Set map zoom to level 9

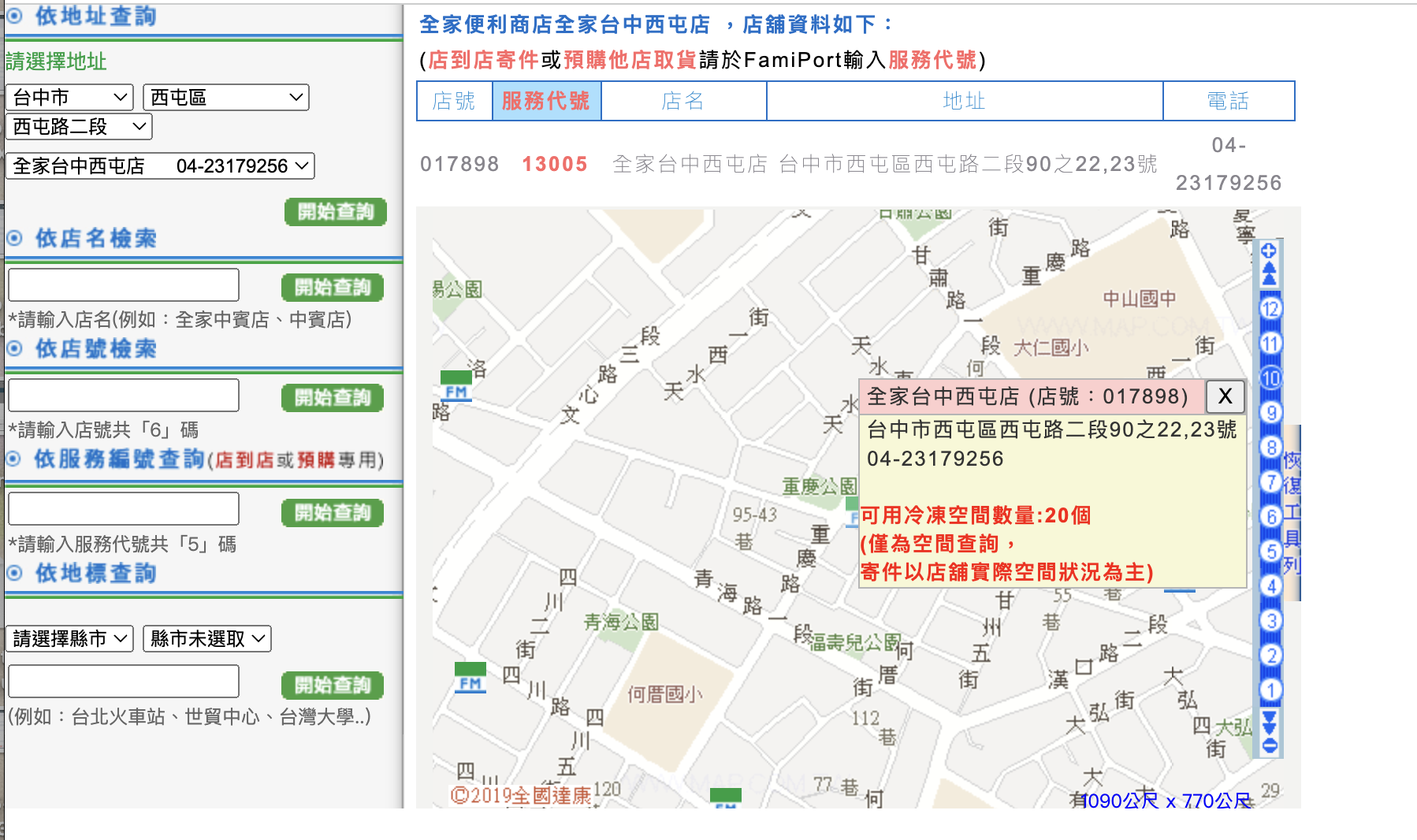(1270, 412)
